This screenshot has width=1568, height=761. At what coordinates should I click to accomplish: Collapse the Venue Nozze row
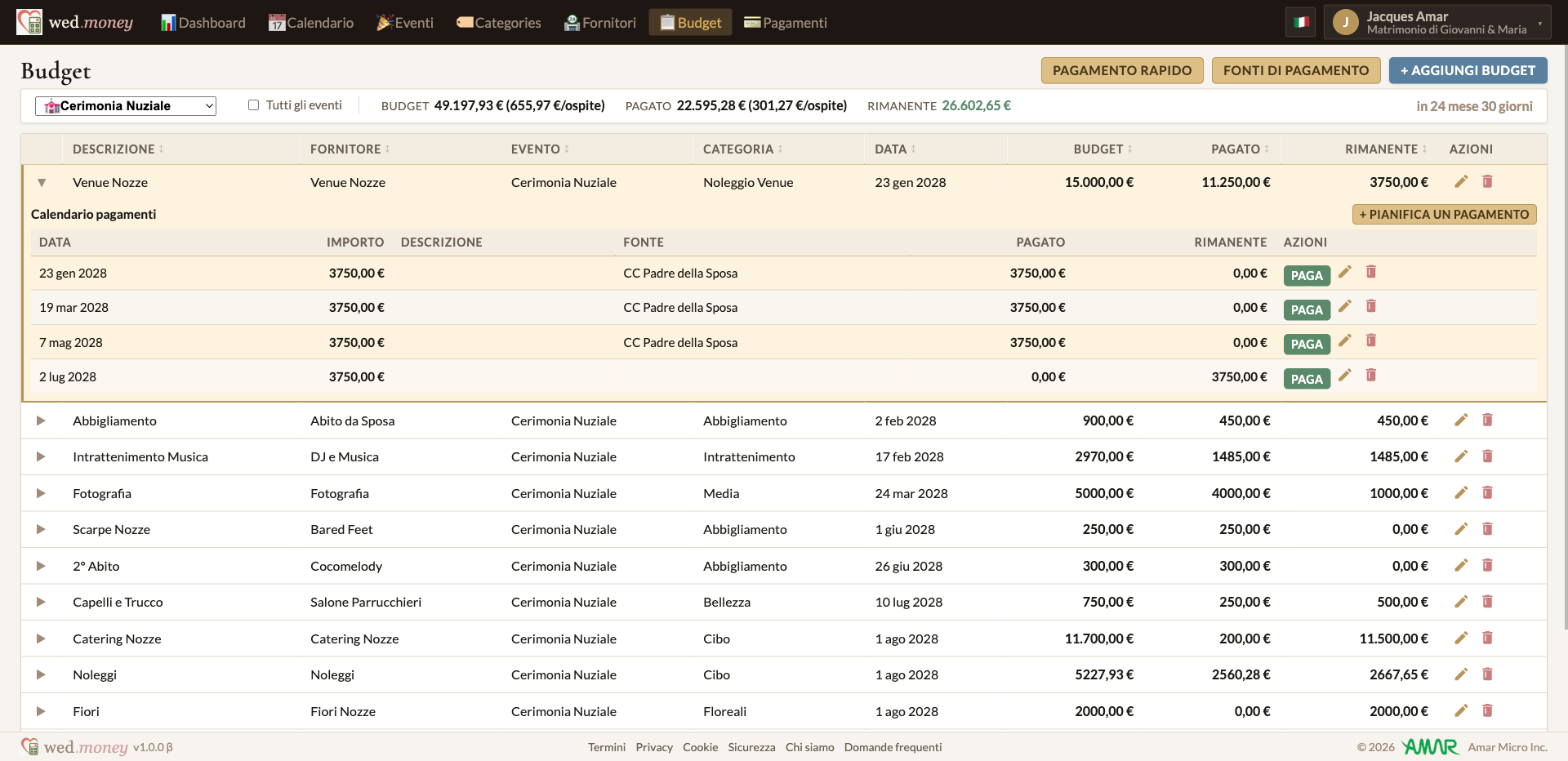coord(42,182)
